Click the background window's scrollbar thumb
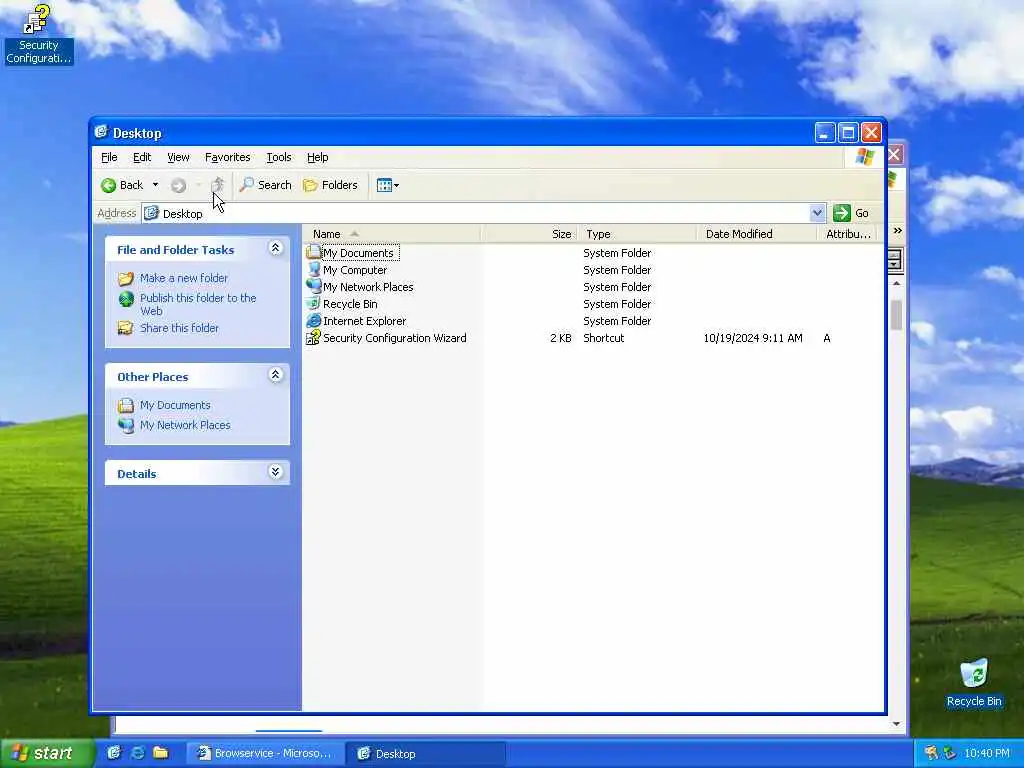Viewport: 1024px width, 768px height. coord(897,315)
